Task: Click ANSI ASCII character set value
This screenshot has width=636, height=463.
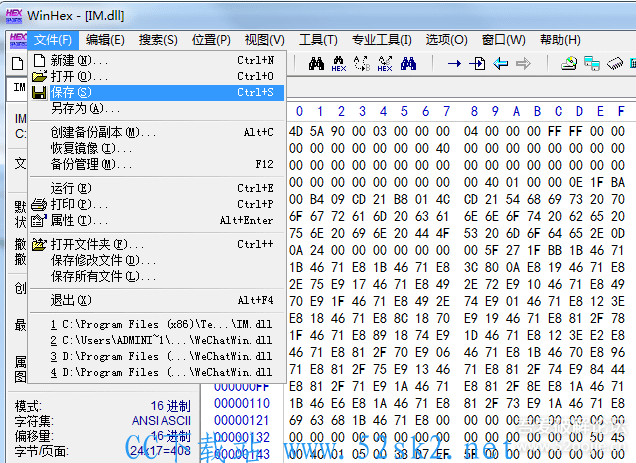Action: coord(161,421)
